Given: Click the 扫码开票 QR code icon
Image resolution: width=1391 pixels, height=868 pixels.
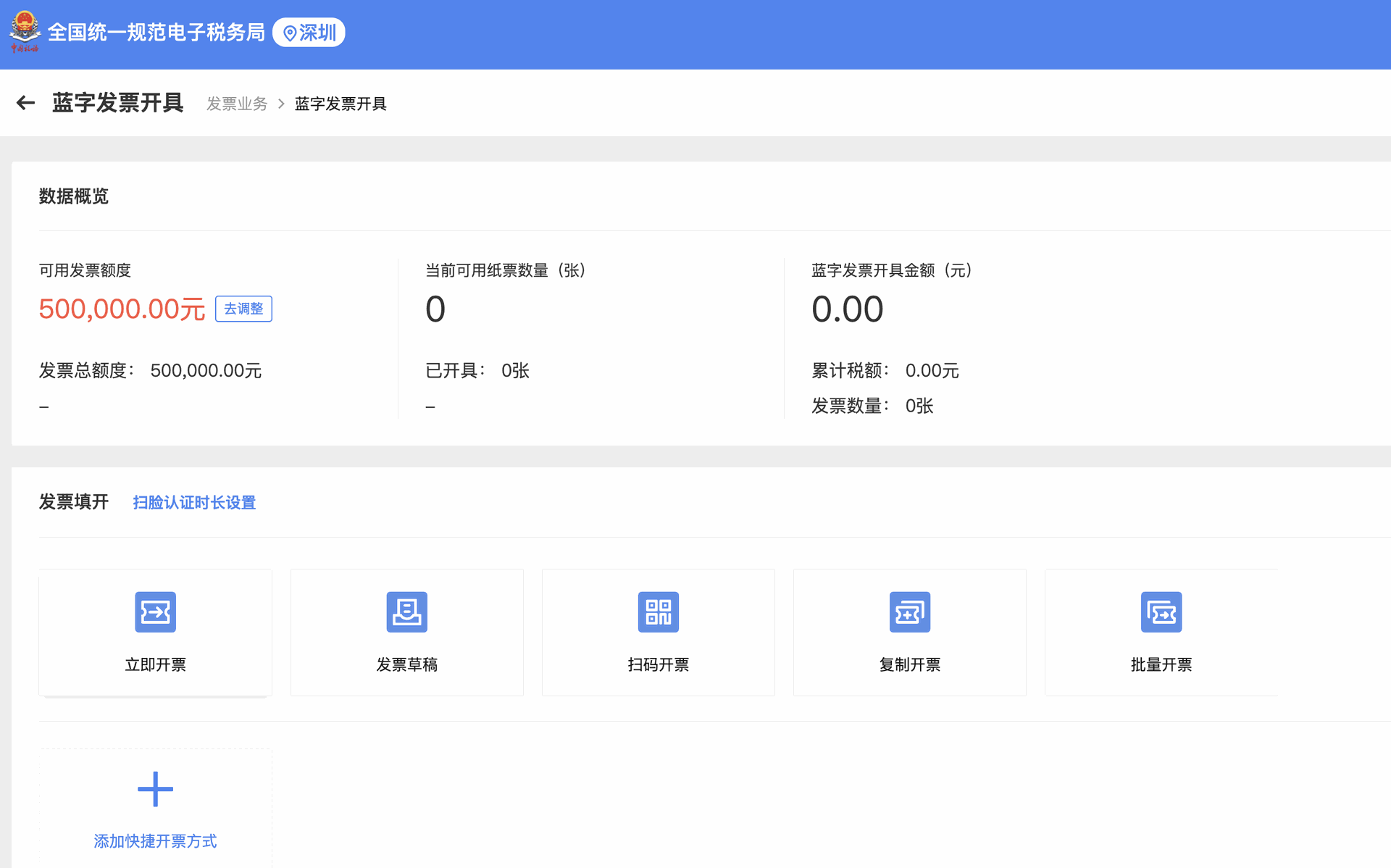Looking at the screenshot, I should pos(658,612).
